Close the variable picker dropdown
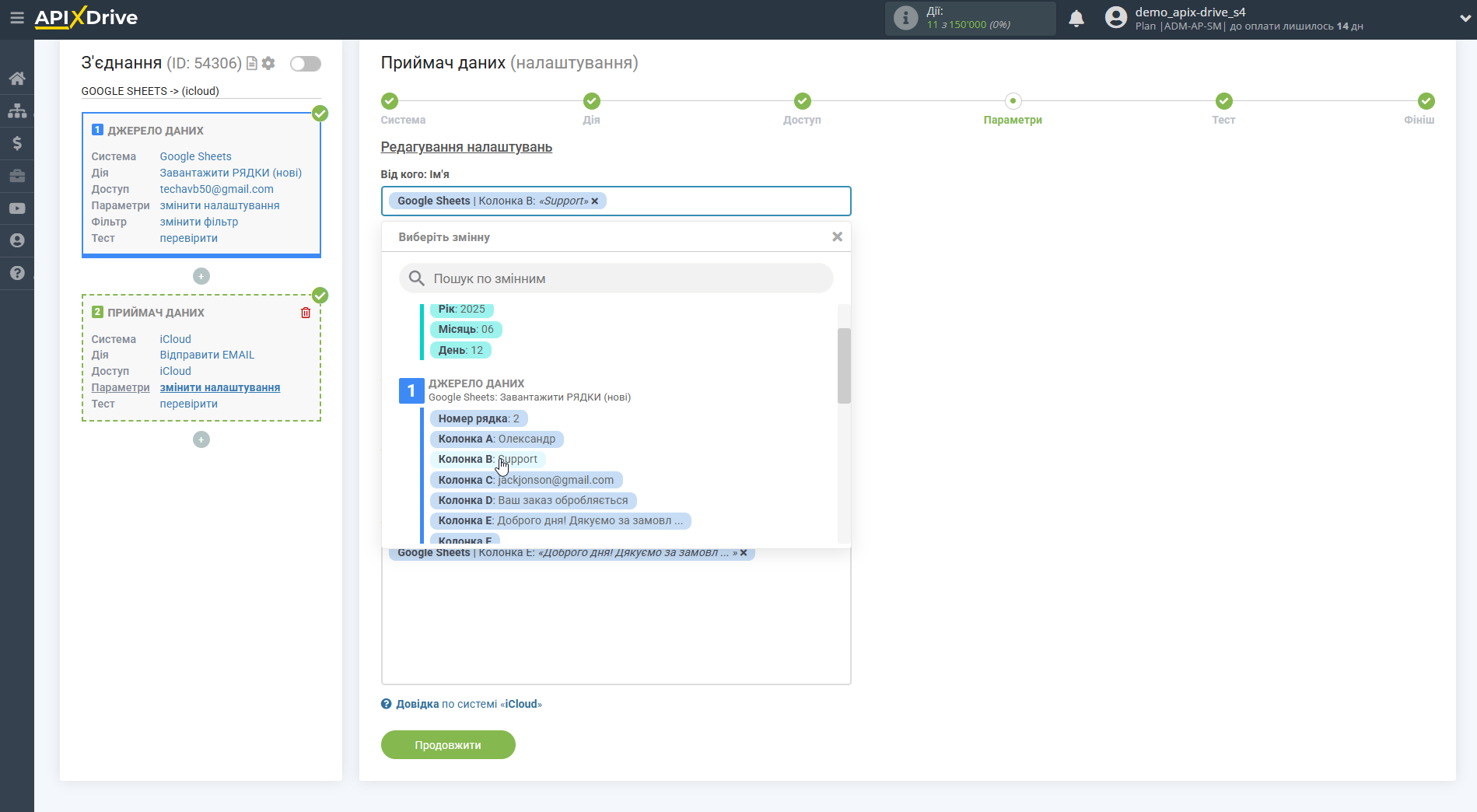The height and width of the screenshot is (812, 1477). 837,236
